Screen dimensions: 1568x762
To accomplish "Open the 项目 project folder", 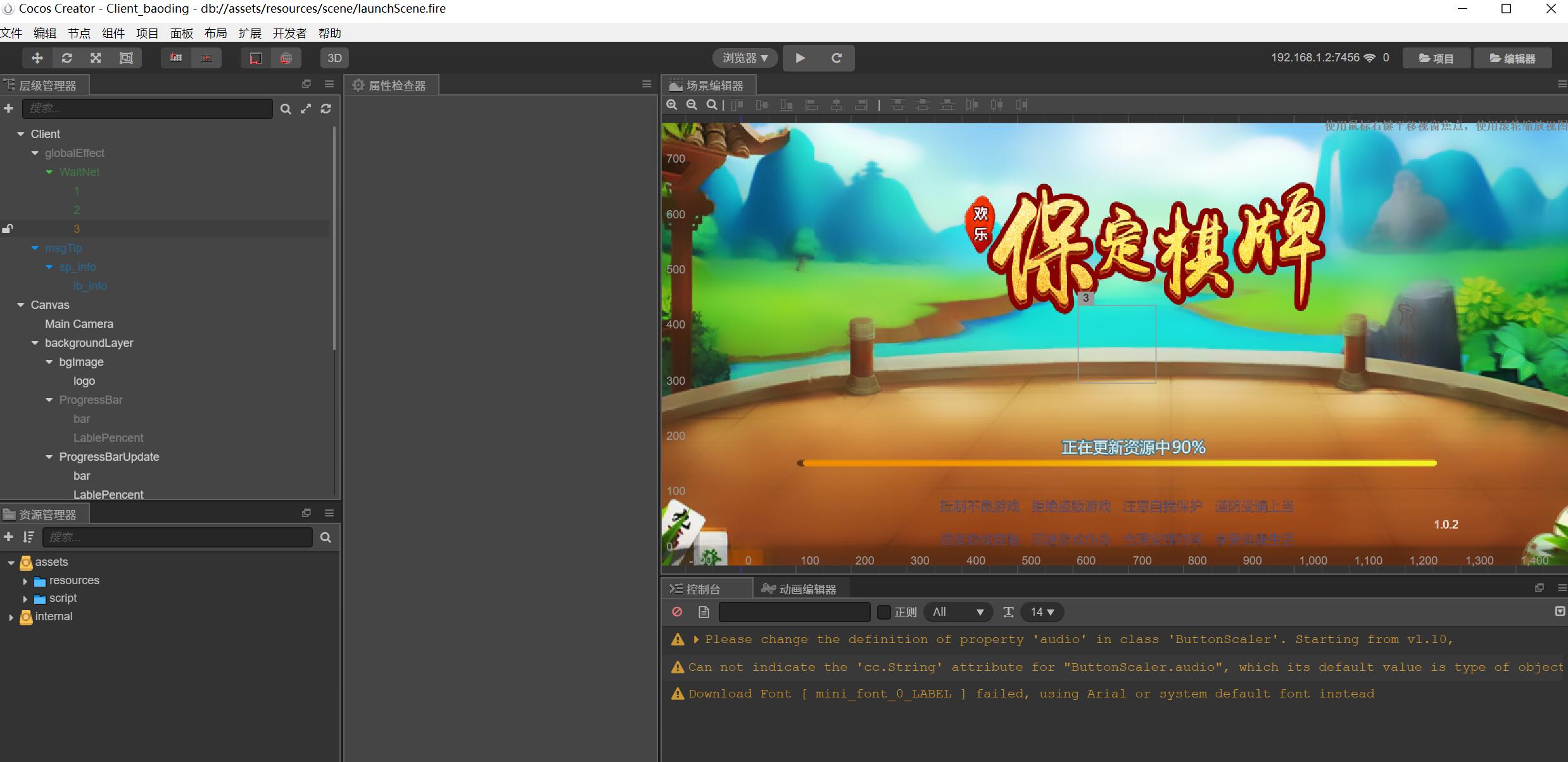I will (1436, 58).
